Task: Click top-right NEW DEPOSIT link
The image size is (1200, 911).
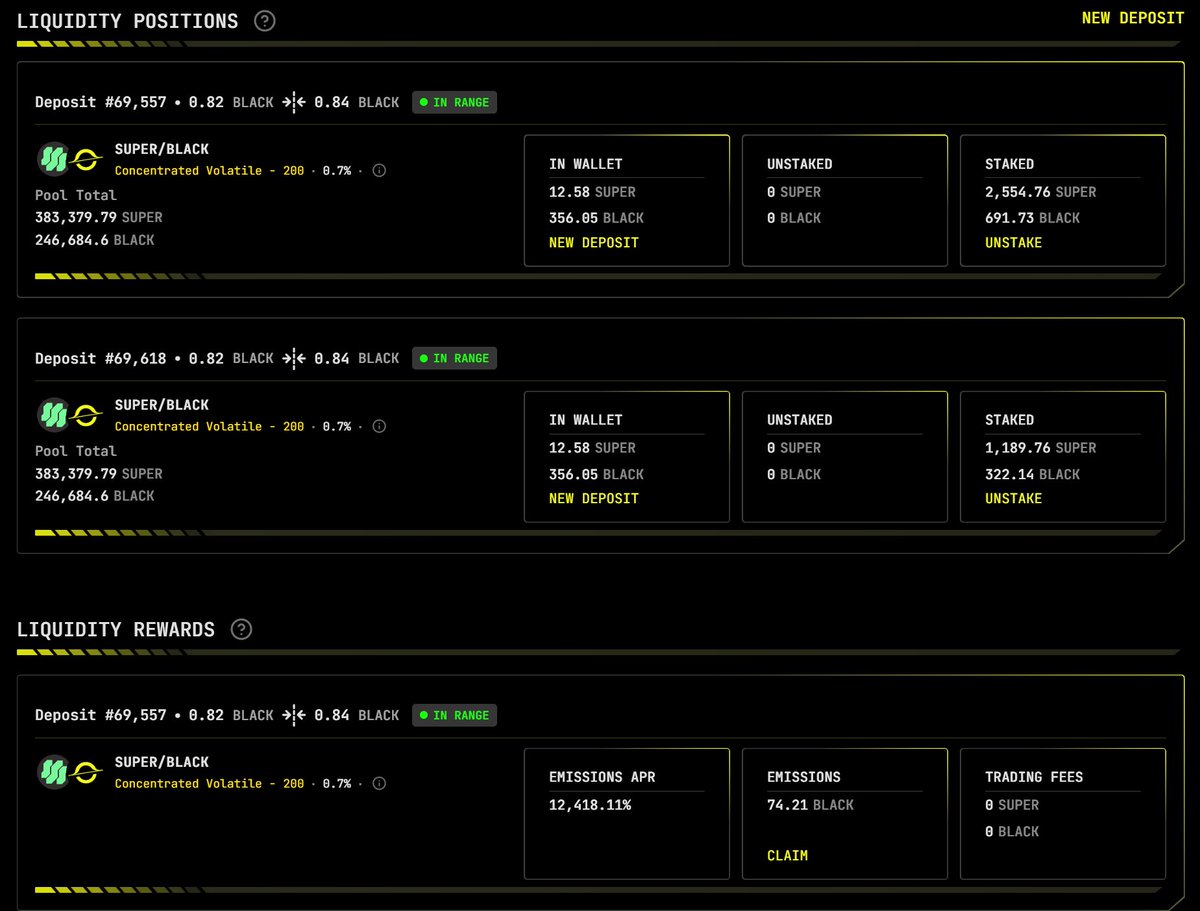Action: tap(1133, 18)
